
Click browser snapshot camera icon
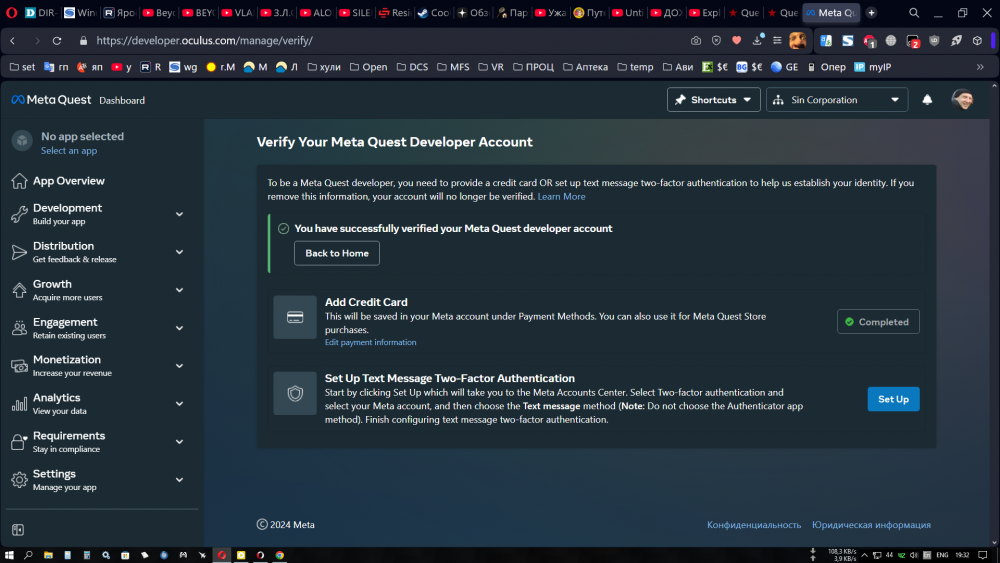point(696,41)
